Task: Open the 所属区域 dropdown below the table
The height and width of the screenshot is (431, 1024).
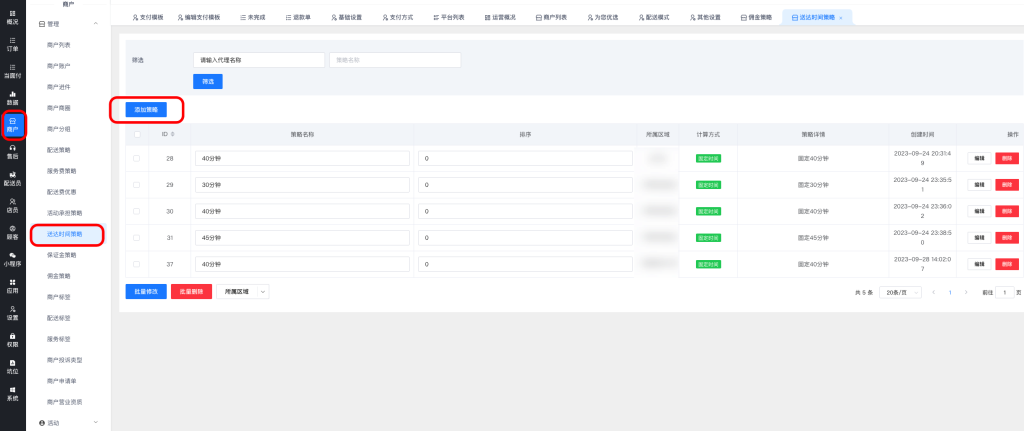Action: point(243,291)
